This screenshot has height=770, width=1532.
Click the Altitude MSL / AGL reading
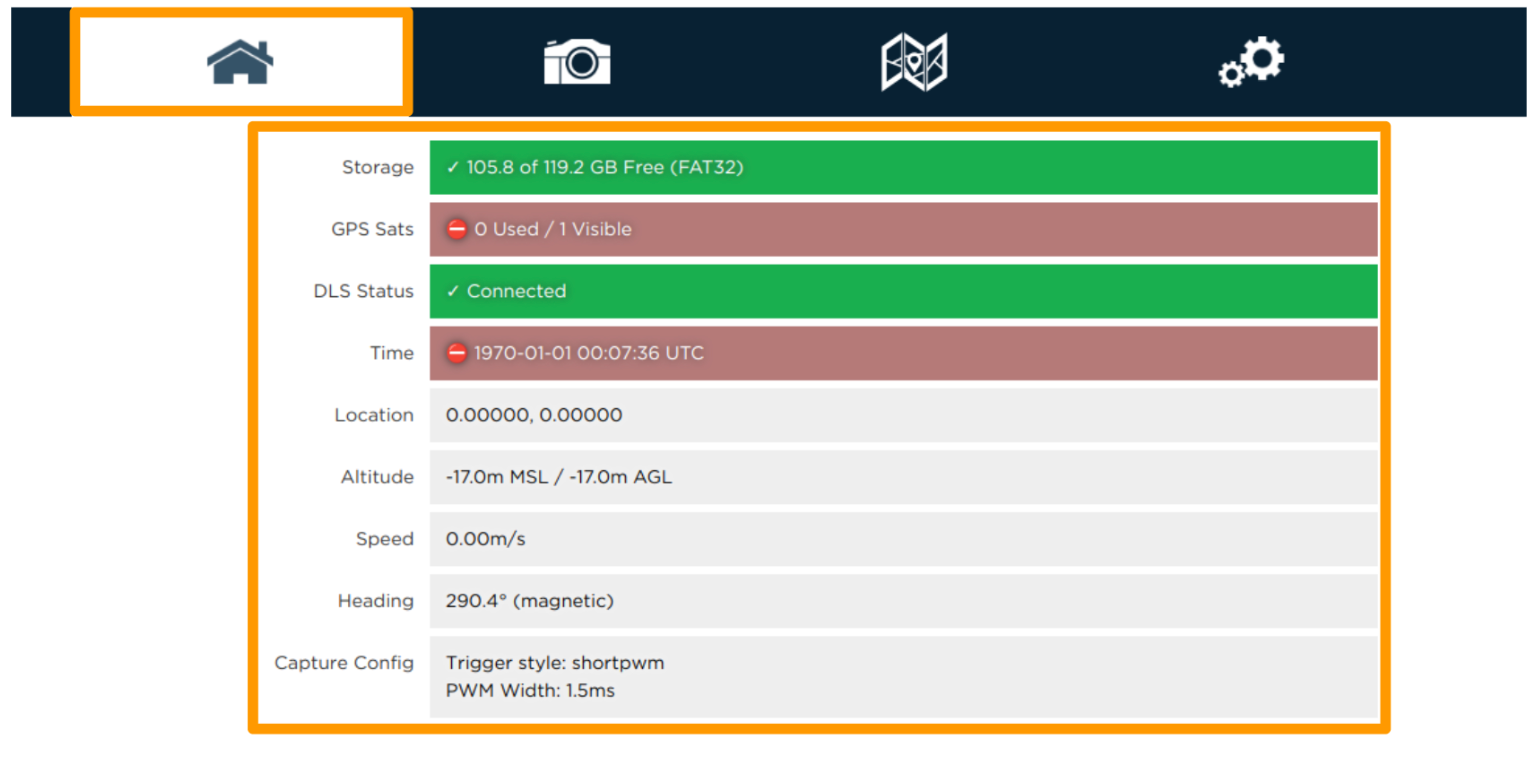point(559,477)
